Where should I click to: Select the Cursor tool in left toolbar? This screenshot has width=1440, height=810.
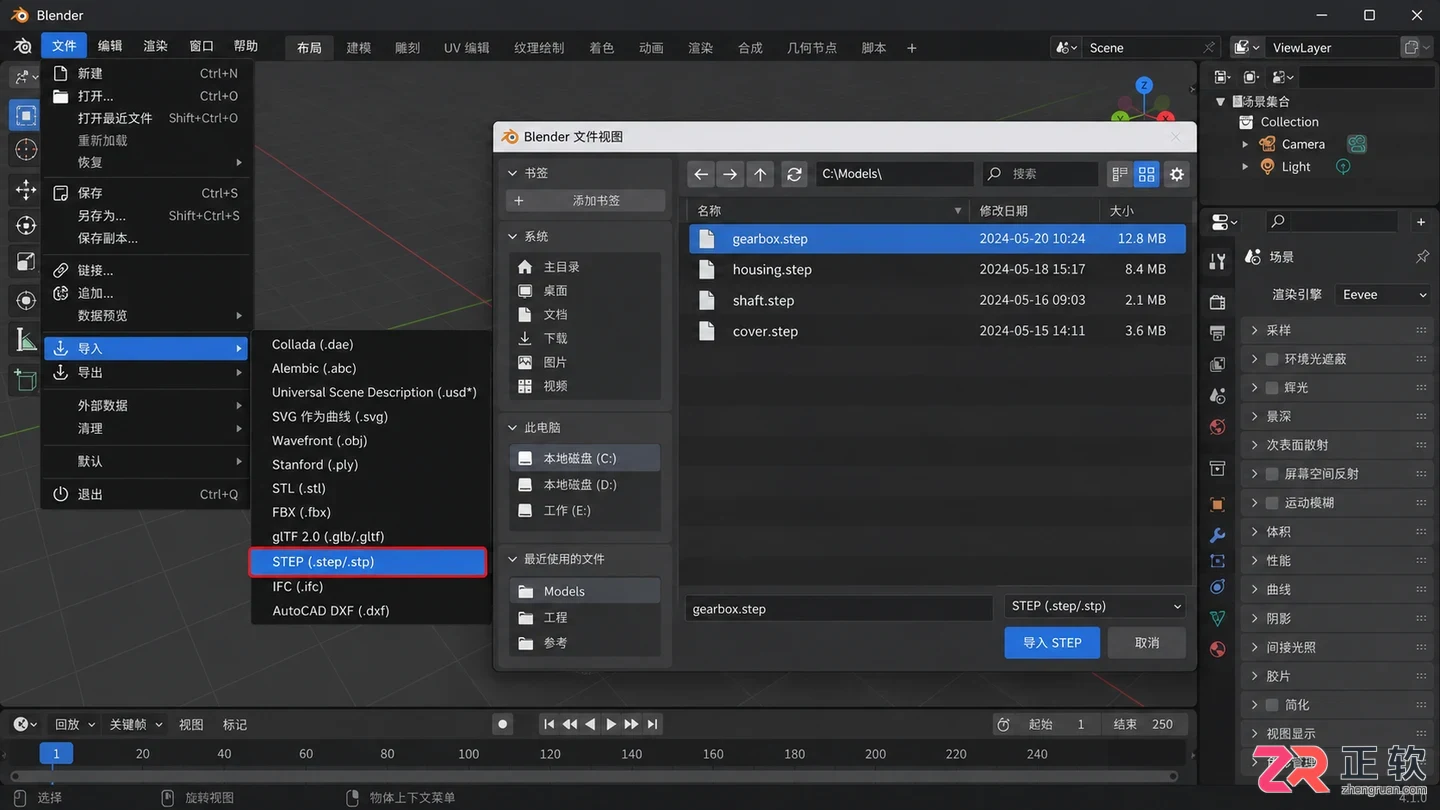click(x=26, y=150)
